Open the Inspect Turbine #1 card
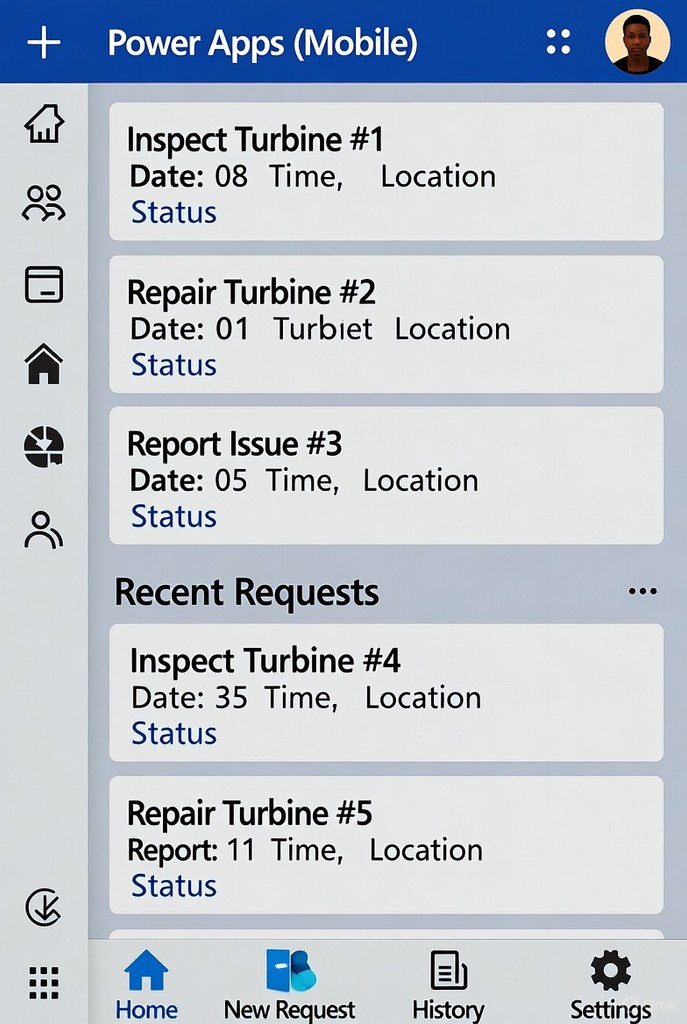The height and width of the screenshot is (1024, 687). point(386,172)
